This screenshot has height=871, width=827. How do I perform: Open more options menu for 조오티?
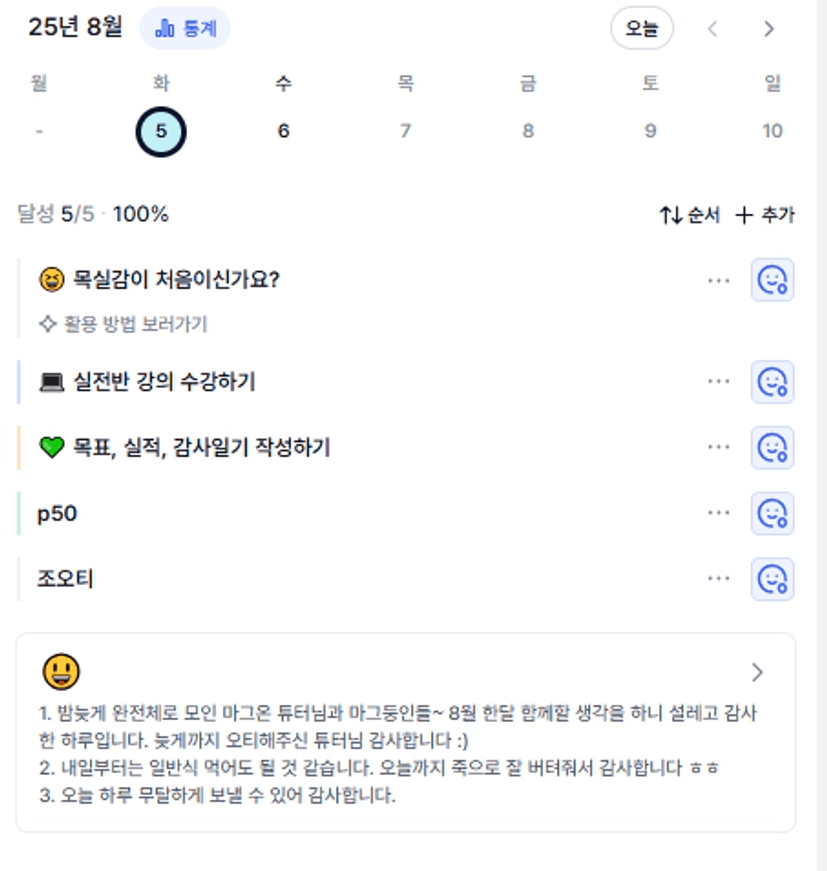(x=719, y=578)
